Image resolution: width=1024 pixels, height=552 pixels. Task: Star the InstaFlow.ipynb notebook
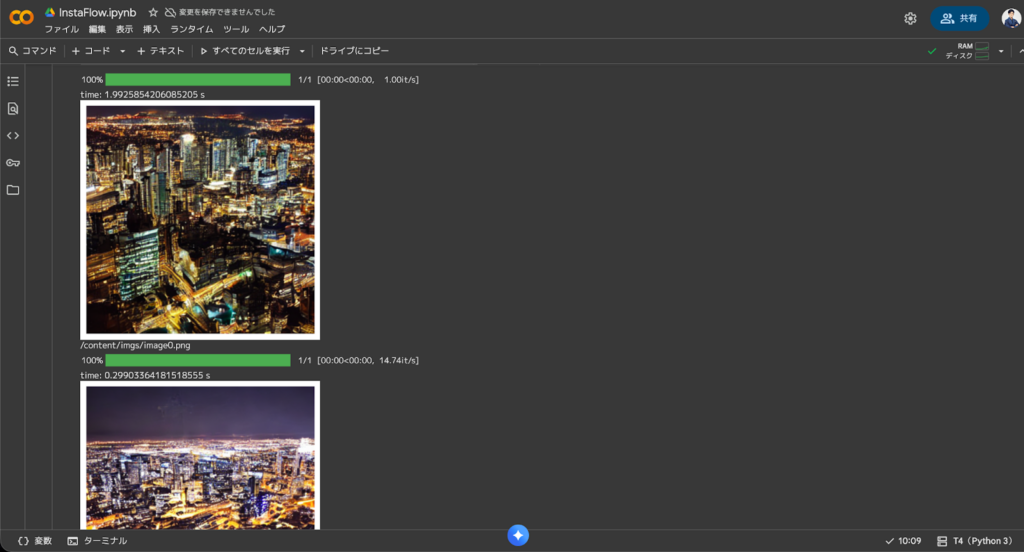click(x=153, y=13)
